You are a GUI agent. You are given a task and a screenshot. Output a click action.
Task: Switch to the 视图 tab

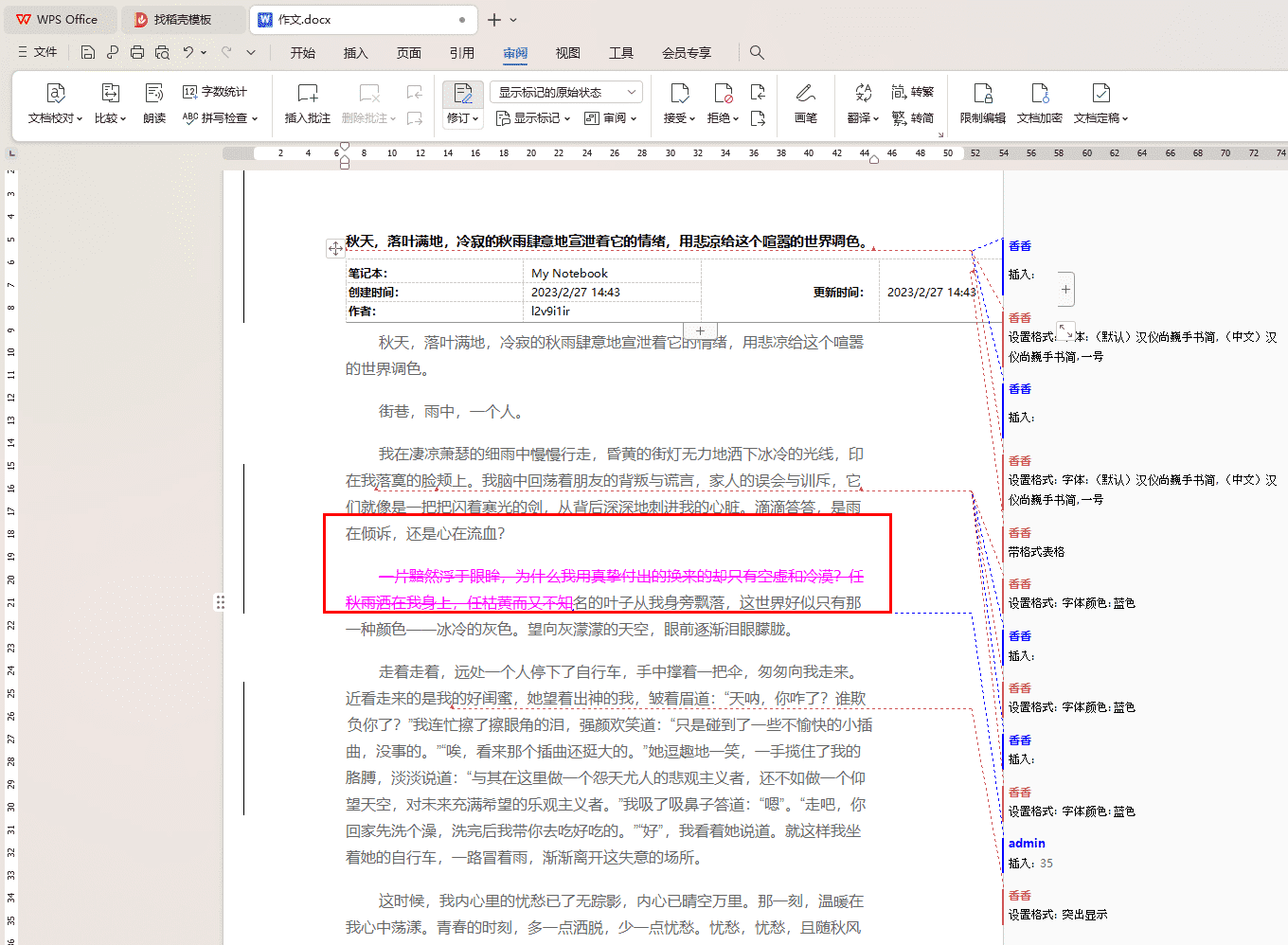[568, 53]
